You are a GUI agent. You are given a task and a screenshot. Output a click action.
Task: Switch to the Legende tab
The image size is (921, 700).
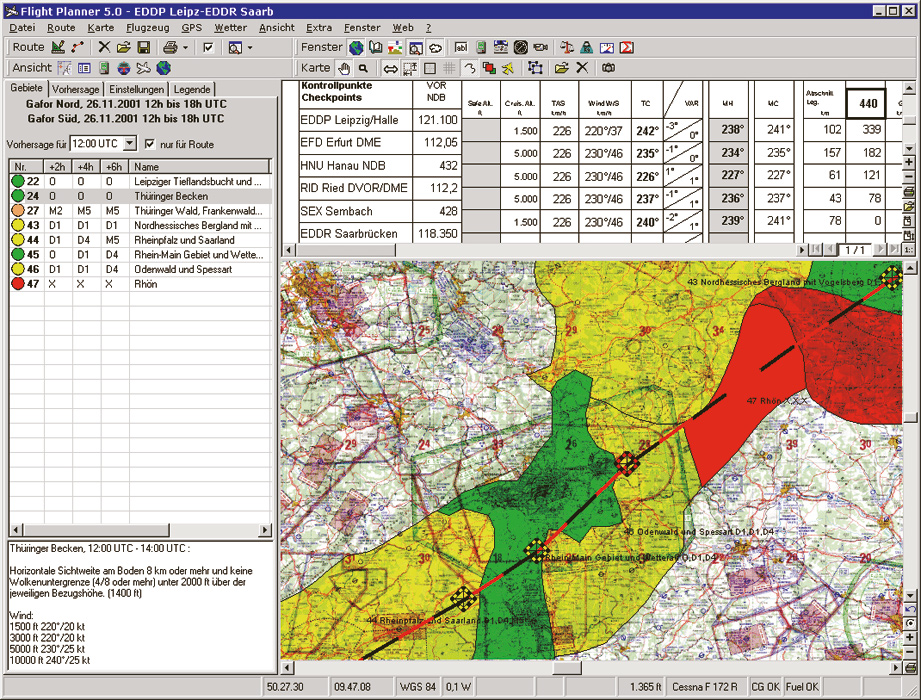(192, 89)
